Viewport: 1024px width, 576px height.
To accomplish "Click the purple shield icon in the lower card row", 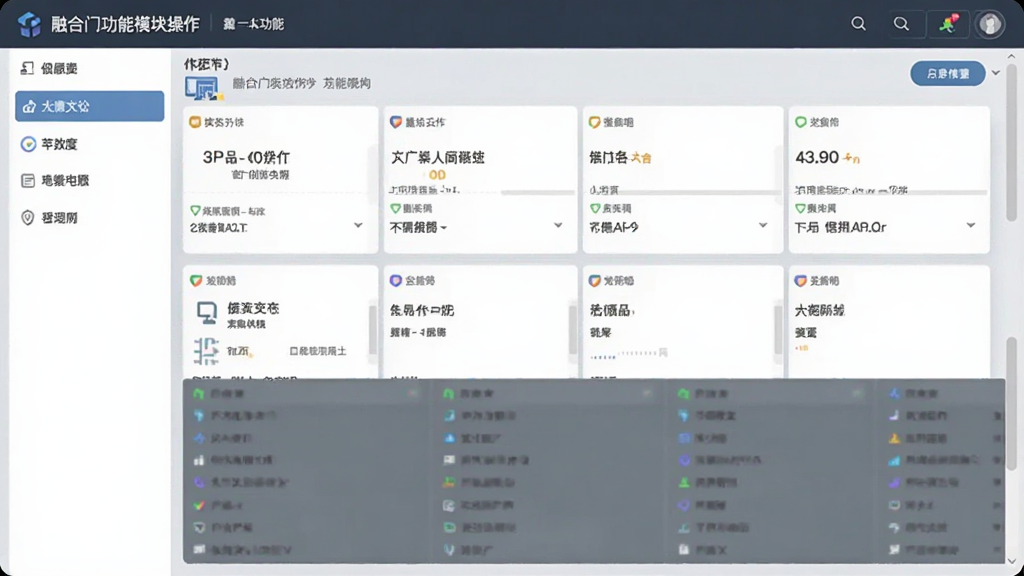I will click(x=396, y=281).
